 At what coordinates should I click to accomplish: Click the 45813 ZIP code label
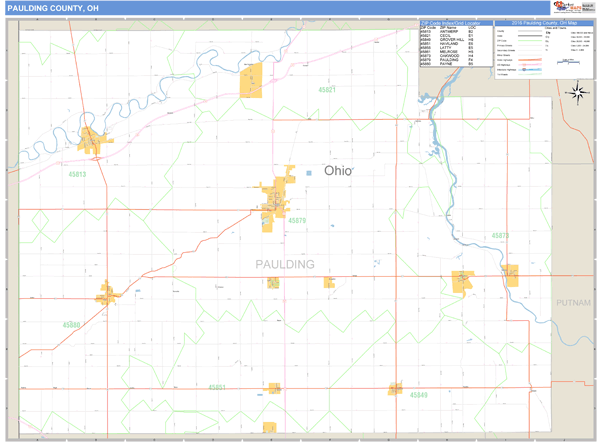77,175
